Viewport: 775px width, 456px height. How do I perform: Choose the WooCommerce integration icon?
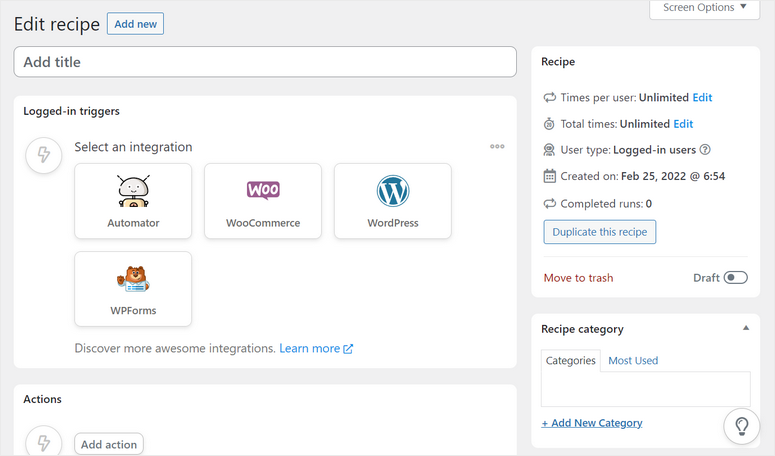pos(263,190)
